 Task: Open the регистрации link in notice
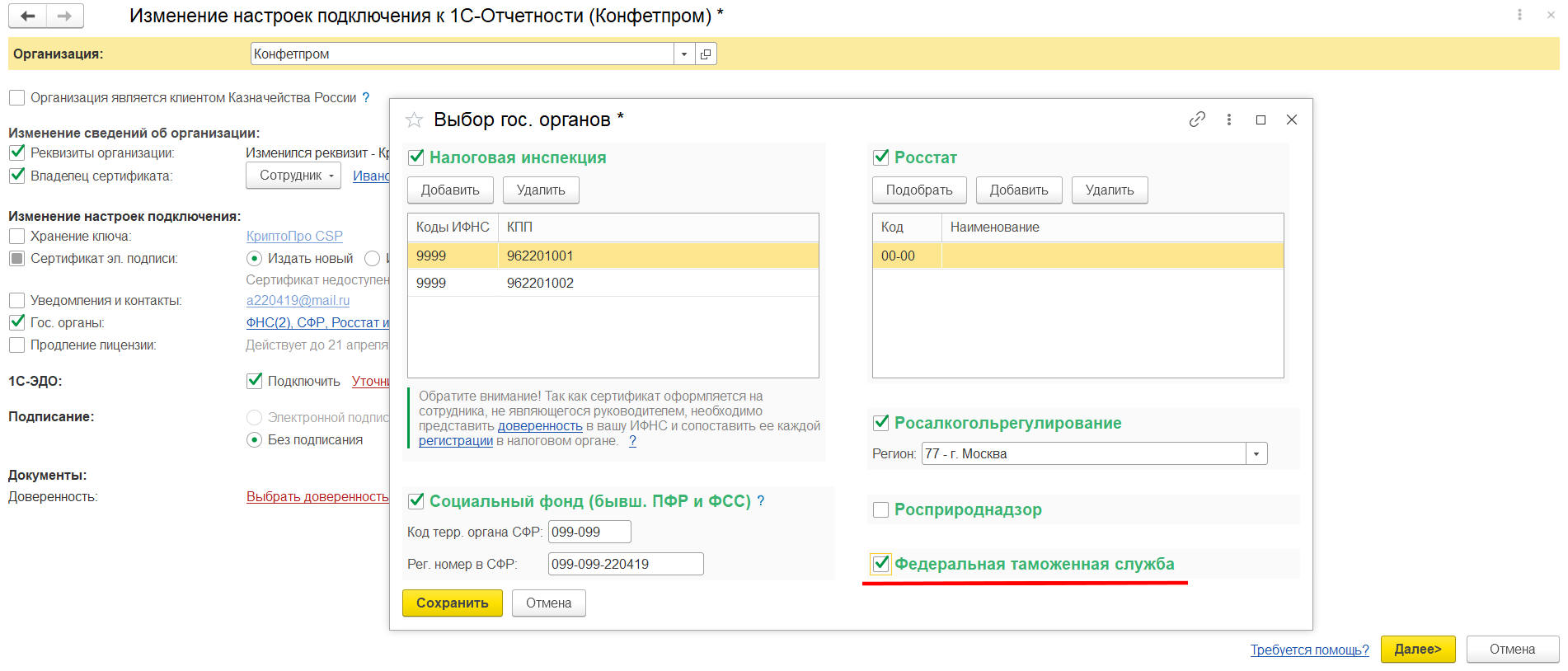[456, 441]
